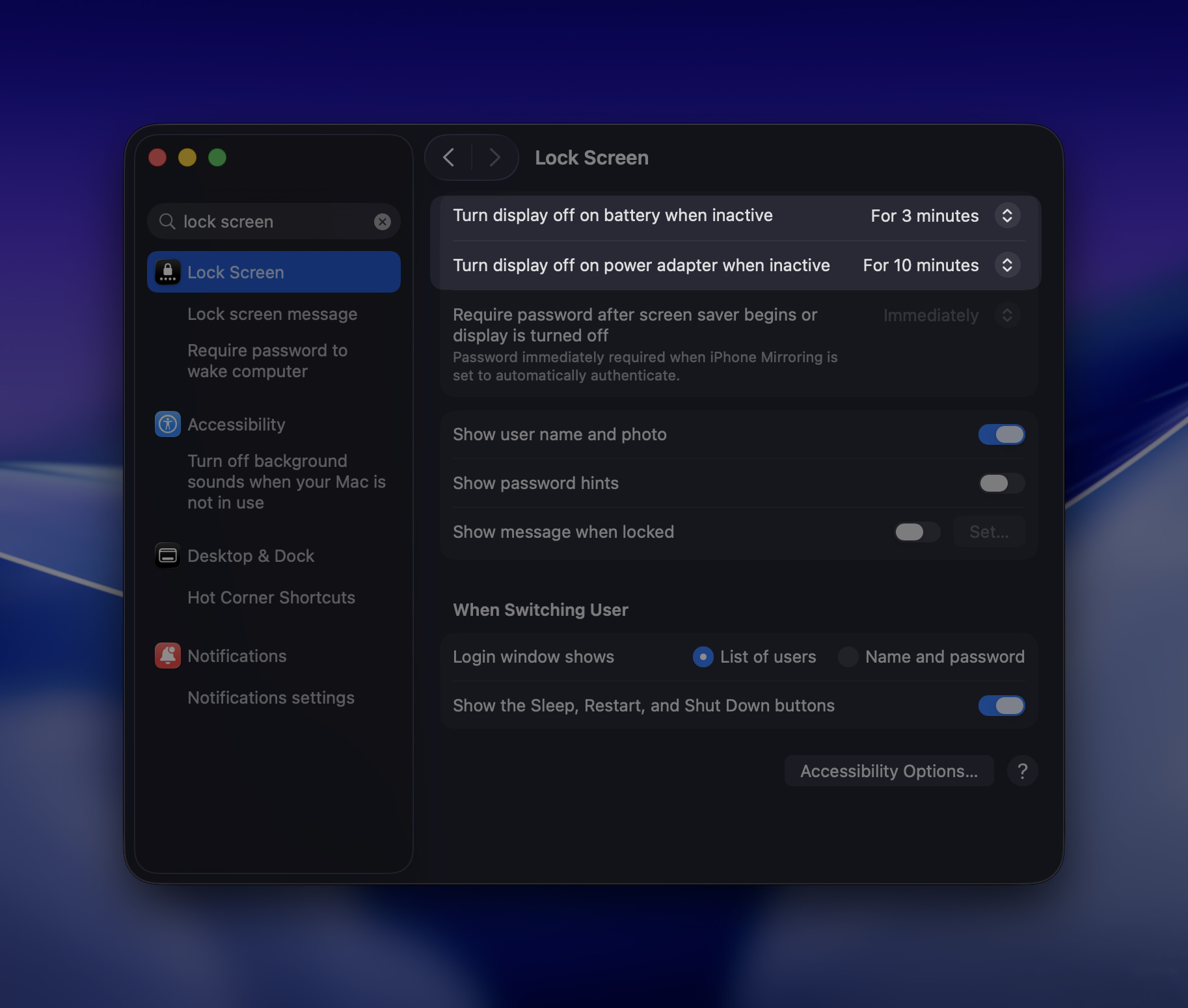Select Name and password radio option
The height and width of the screenshot is (1008, 1188).
coord(848,657)
